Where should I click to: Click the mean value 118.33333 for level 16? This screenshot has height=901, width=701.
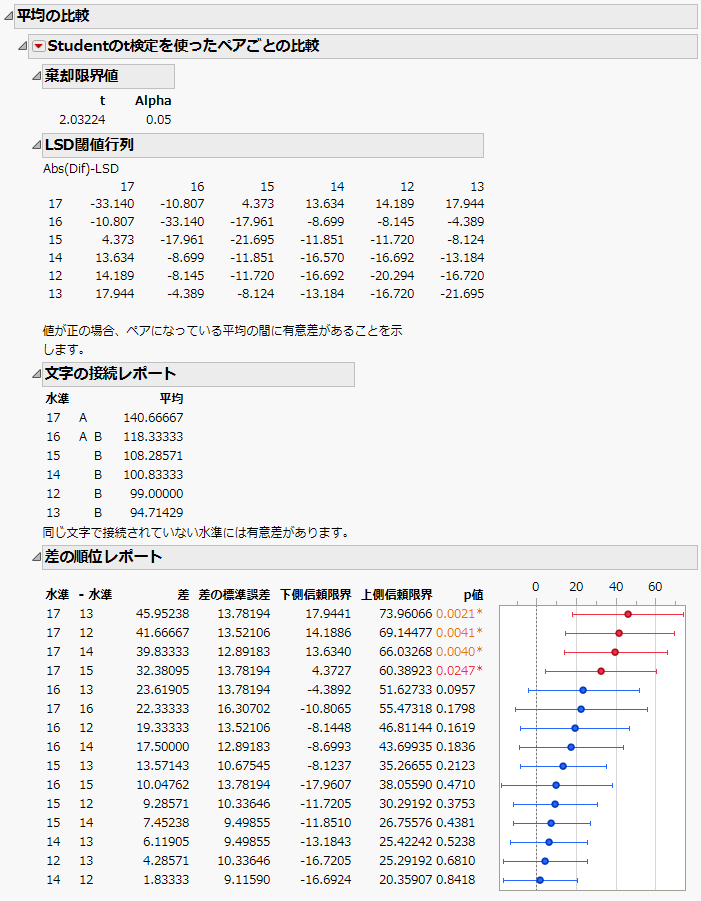[x=153, y=437]
